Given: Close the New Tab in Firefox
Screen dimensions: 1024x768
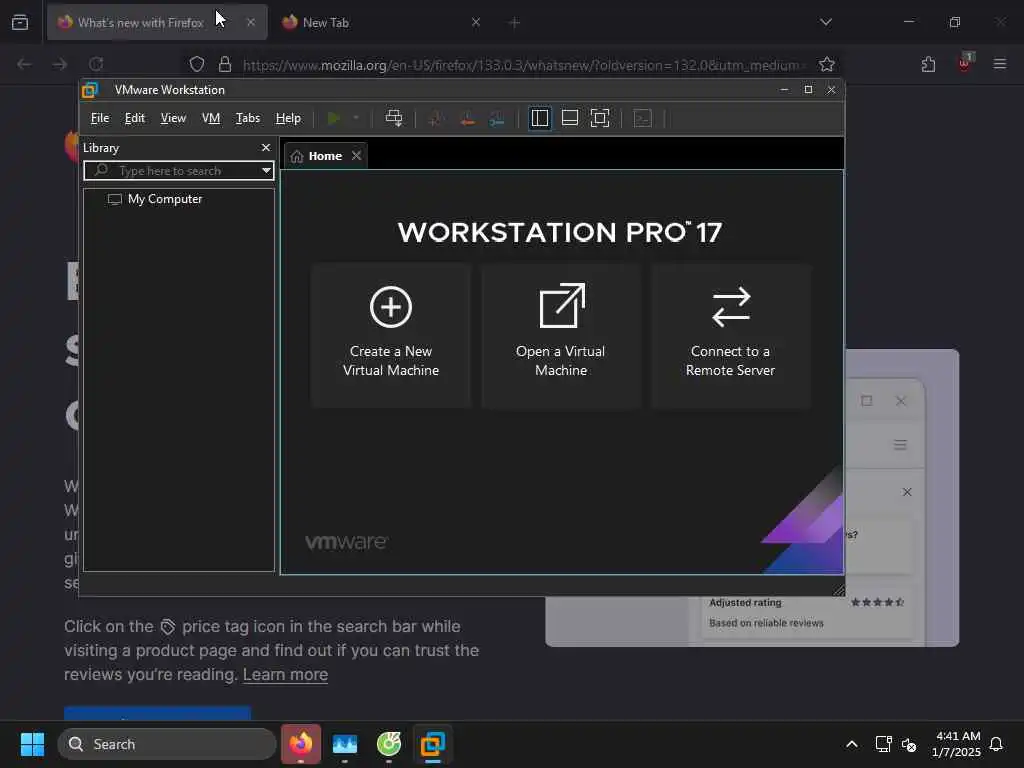Looking at the screenshot, I should click(475, 22).
